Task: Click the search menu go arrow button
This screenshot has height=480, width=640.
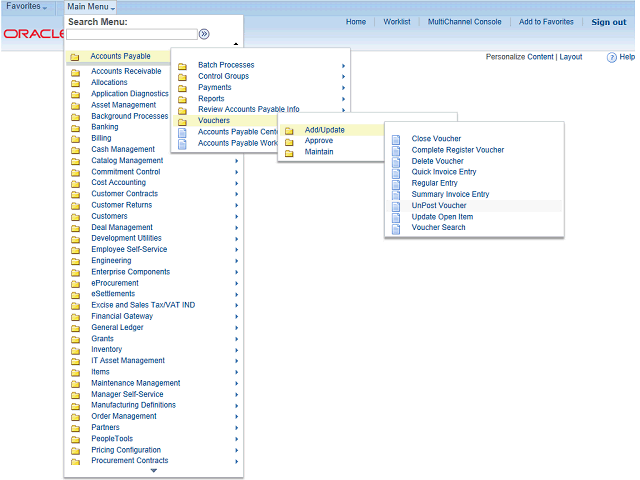Action: (x=204, y=34)
